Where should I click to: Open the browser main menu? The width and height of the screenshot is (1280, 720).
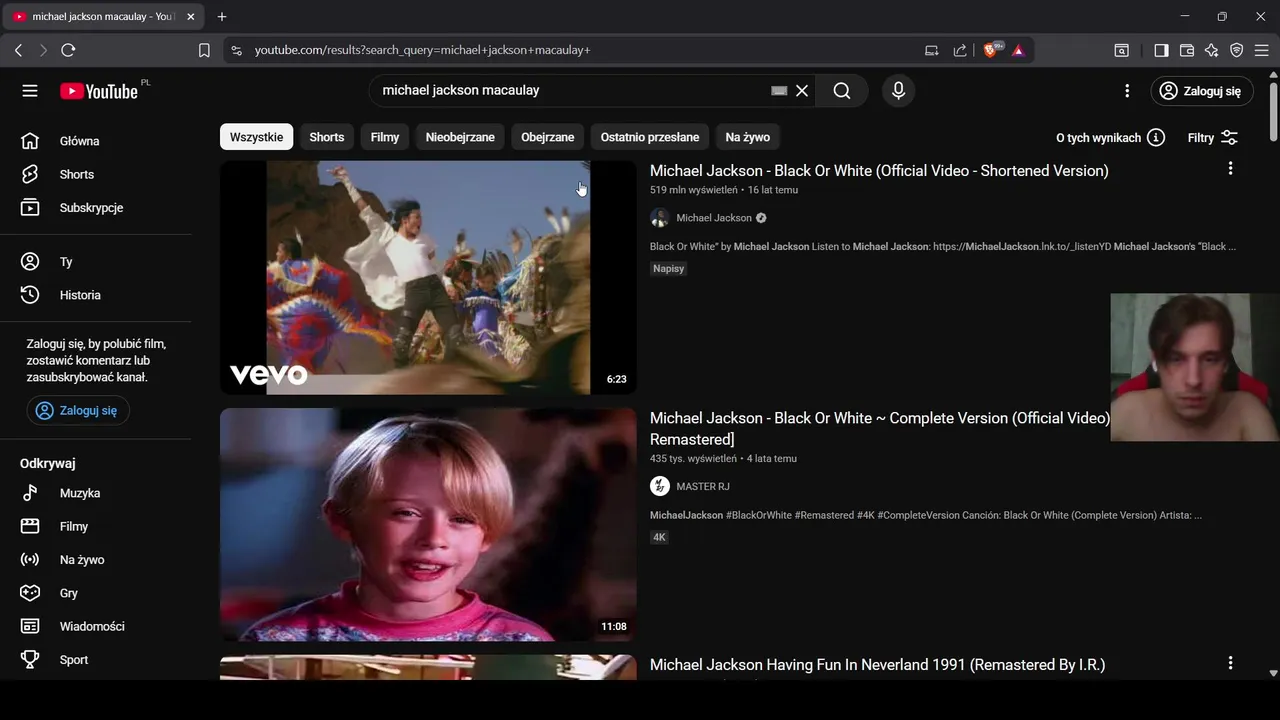click(x=1262, y=50)
